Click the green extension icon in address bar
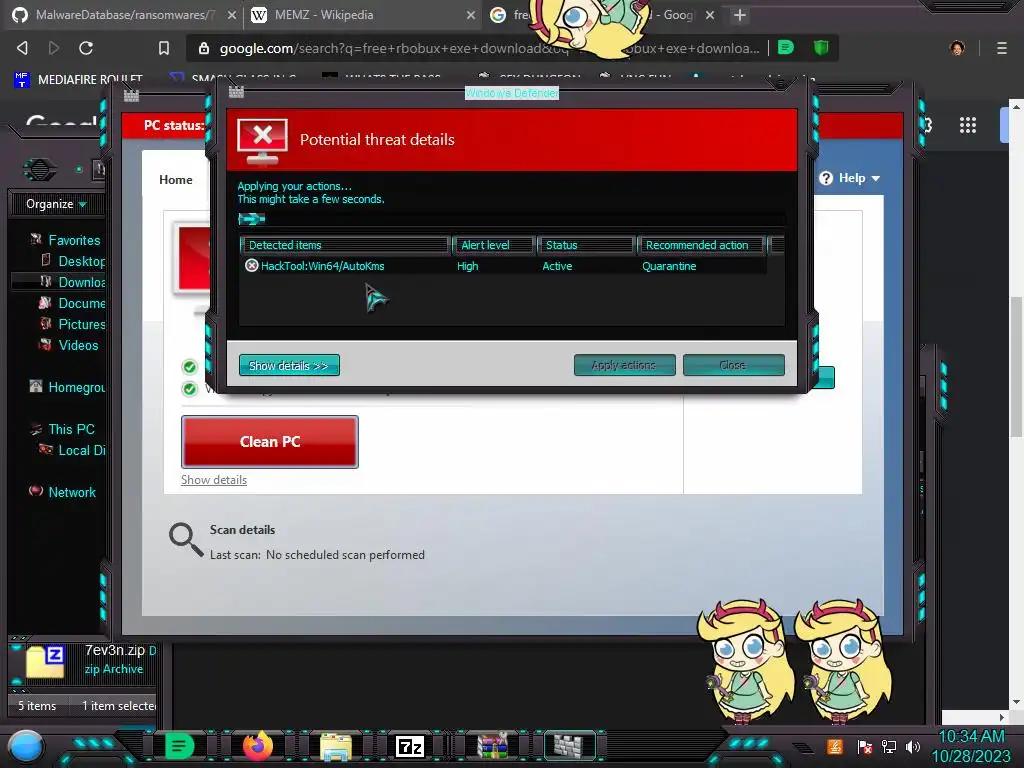 click(786, 47)
